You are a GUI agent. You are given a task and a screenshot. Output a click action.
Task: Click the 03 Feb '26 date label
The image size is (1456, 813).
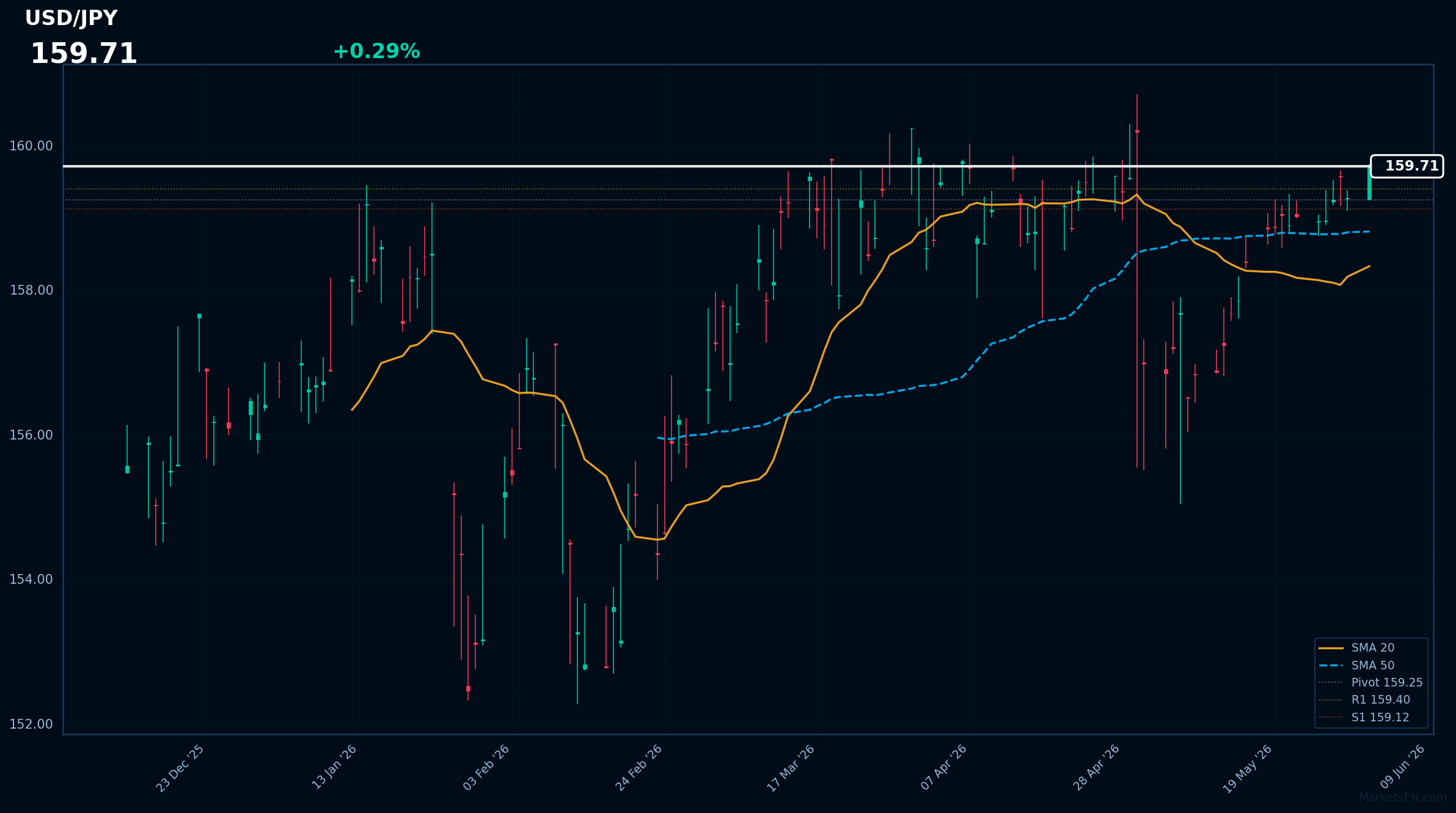(486, 768)
